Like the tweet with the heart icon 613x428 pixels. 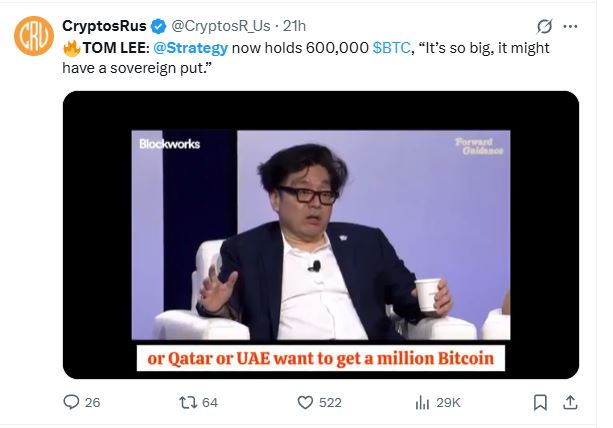[305, 403]
